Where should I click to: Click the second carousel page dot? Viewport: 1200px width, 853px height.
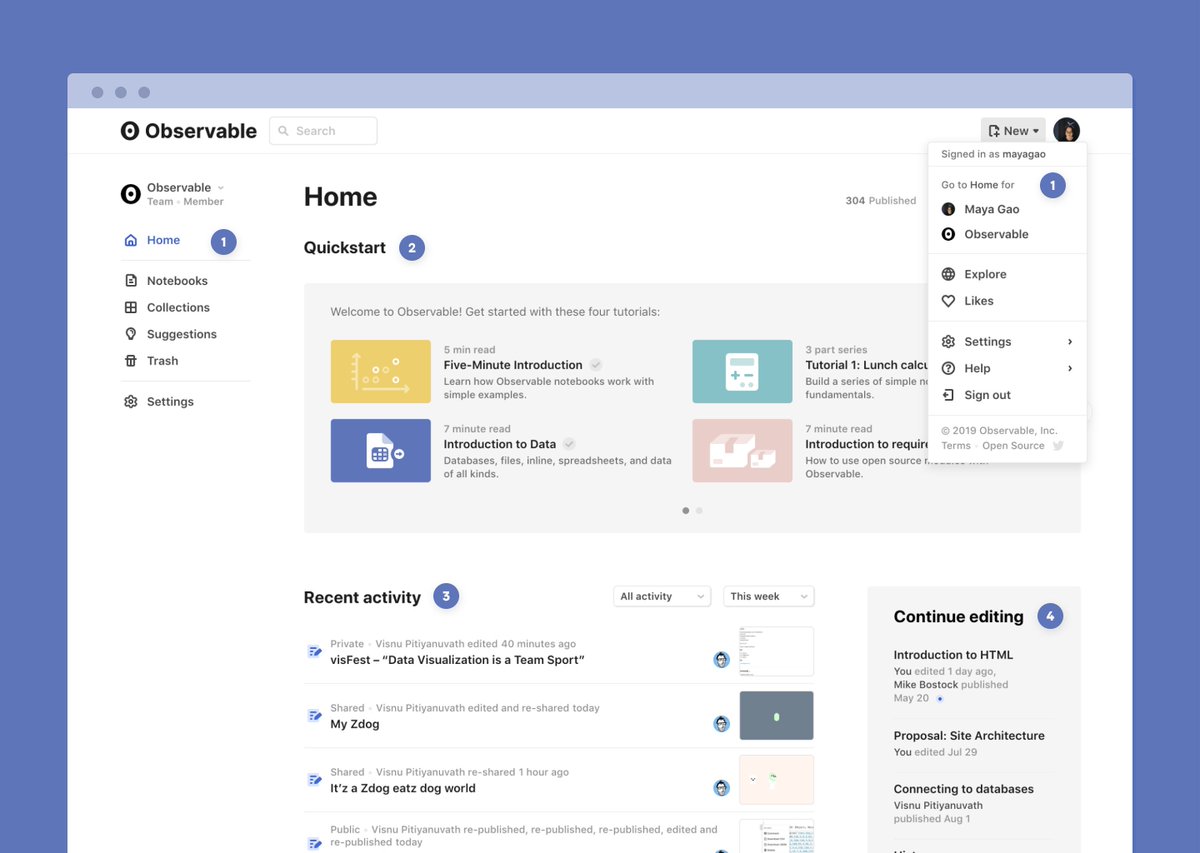coord(699,511)
